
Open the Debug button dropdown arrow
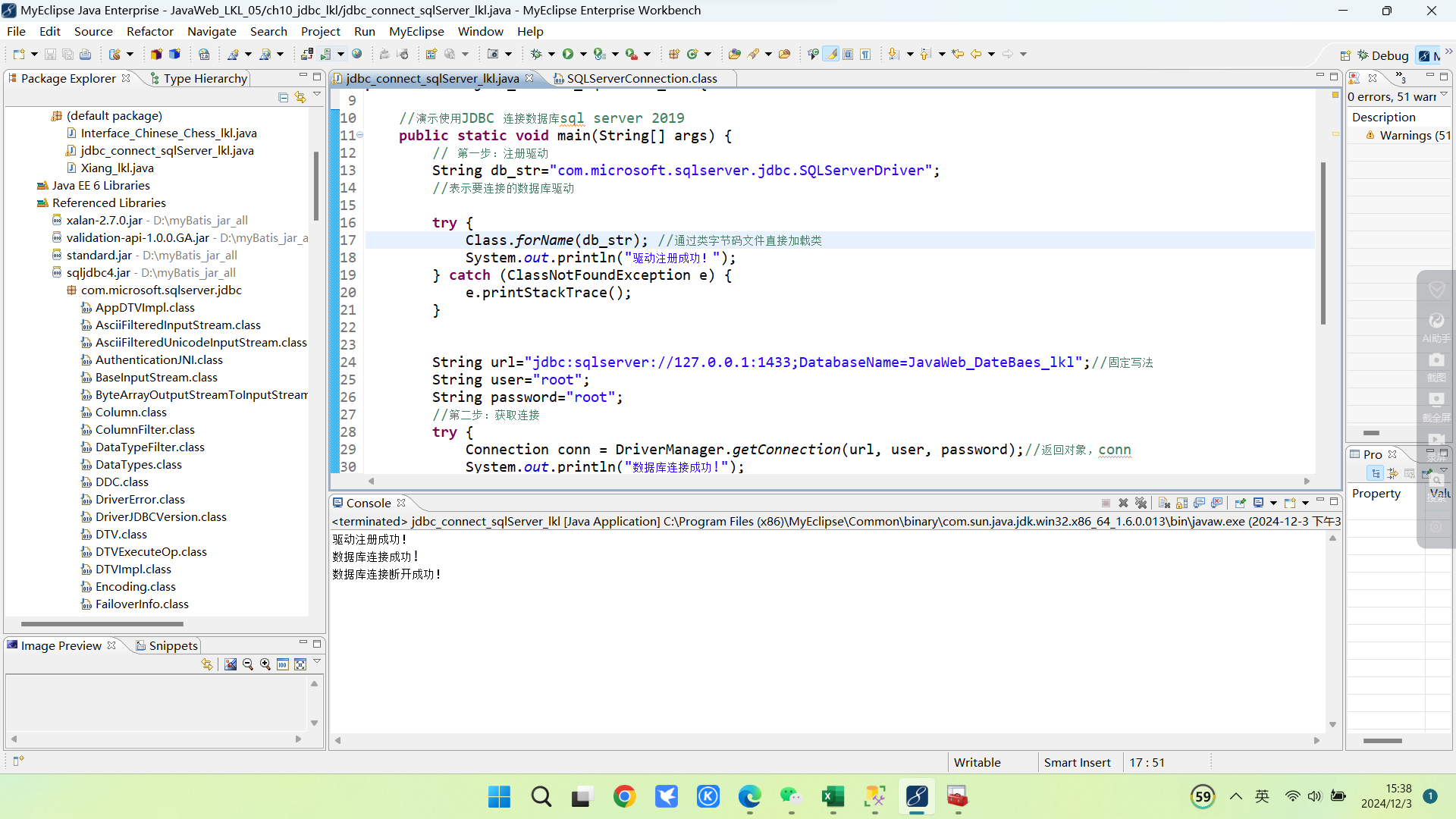tap(551, 54)
